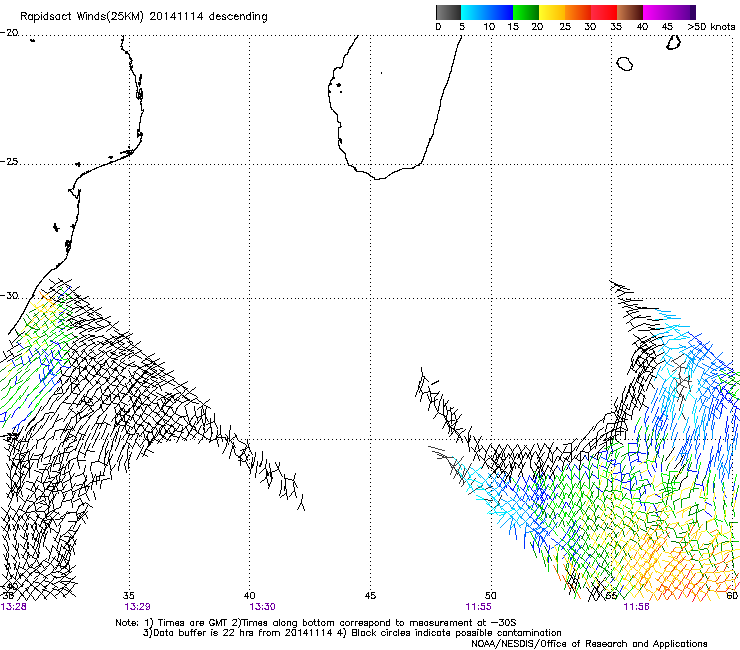Click the purple time label '11:55'

click(x=478, y=607)
